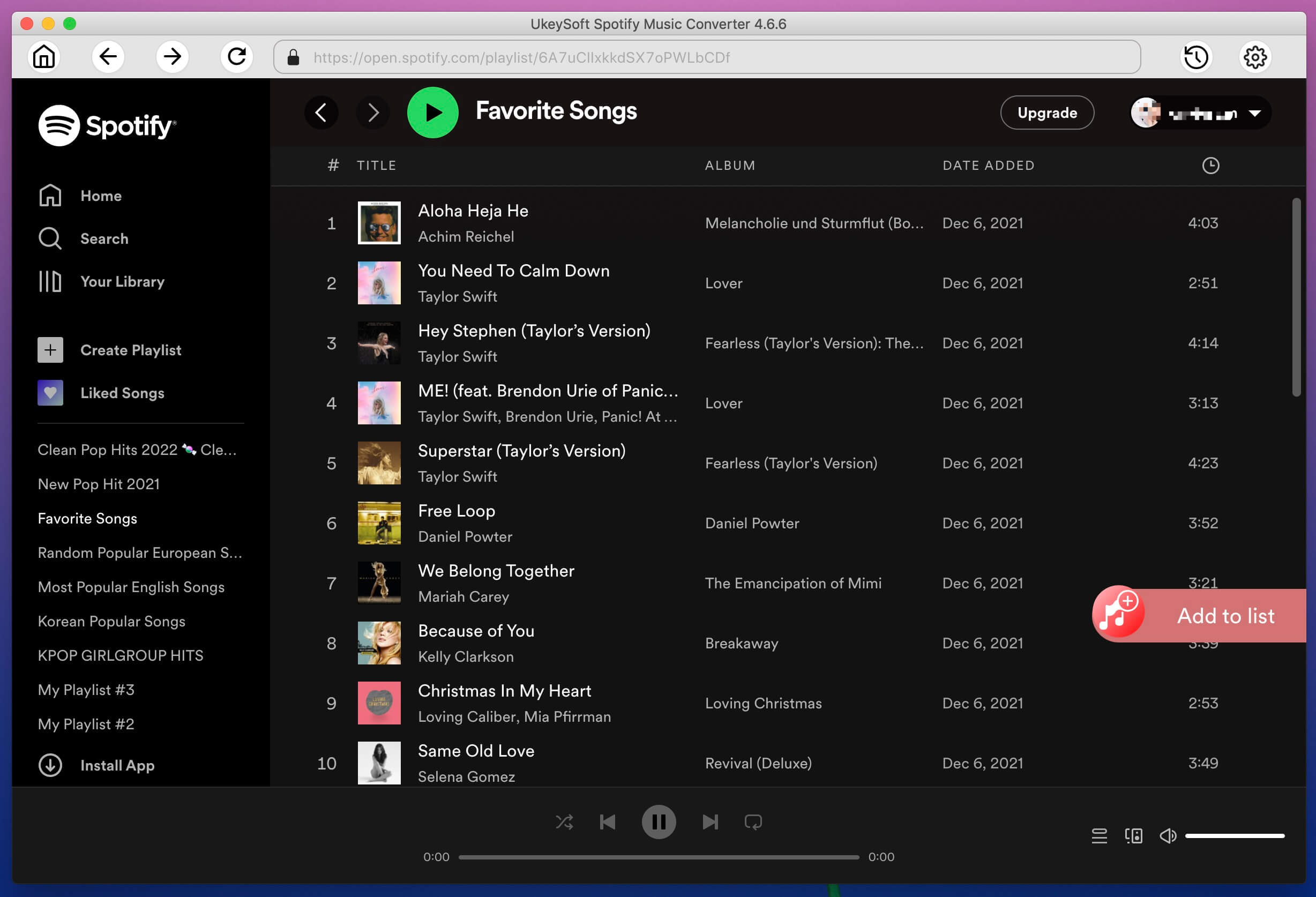1316x897 pixels.
Task: Click the shuffle playback icon
Action: (564, 823)
